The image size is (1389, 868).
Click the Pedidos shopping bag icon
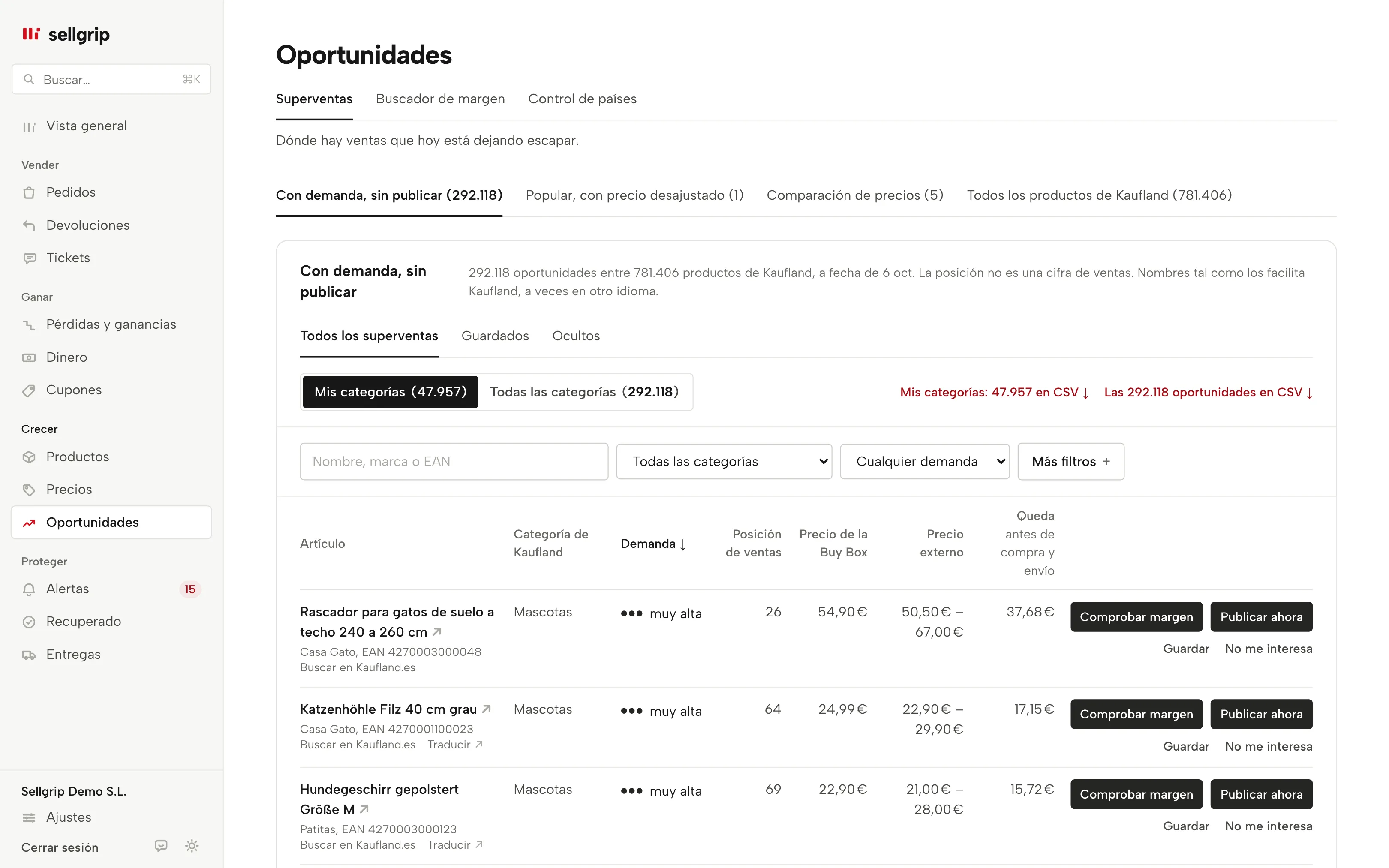[x=29, y=192]
